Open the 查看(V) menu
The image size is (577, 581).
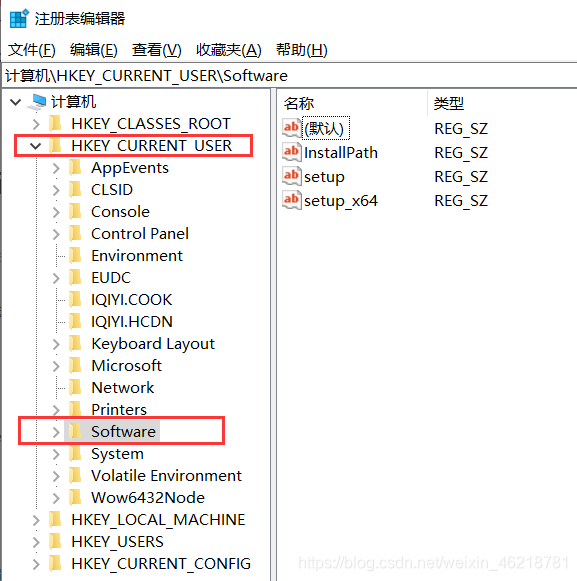[157, 50]
